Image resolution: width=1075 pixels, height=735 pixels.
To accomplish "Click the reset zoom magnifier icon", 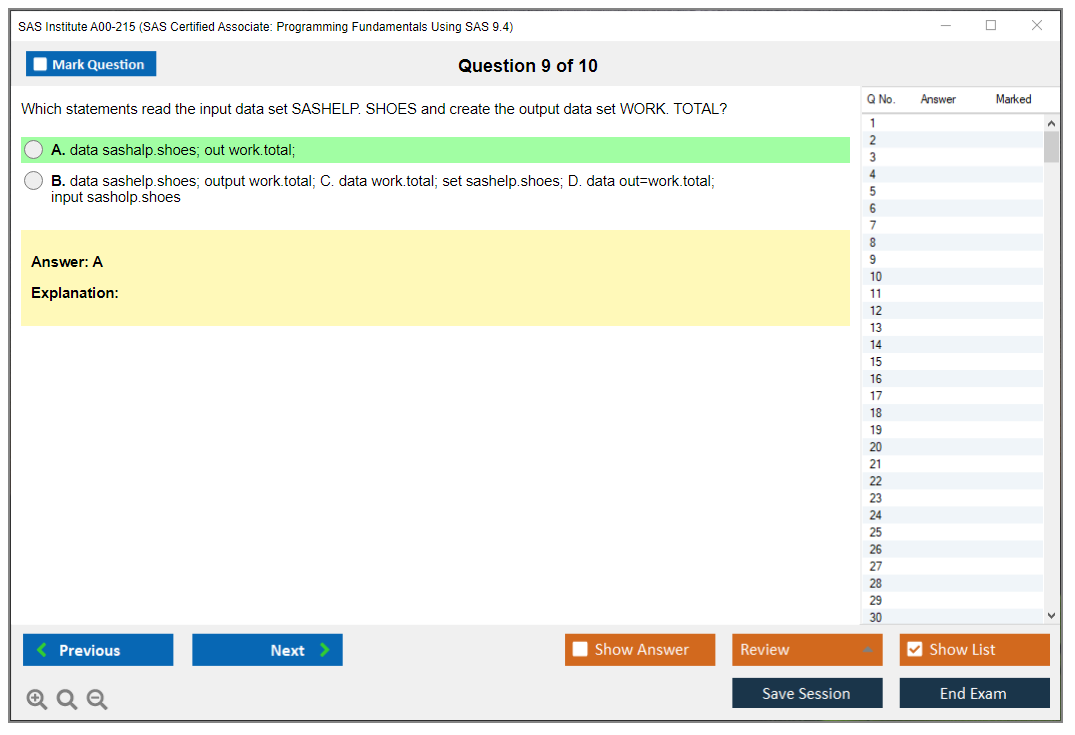I will 67,700.
